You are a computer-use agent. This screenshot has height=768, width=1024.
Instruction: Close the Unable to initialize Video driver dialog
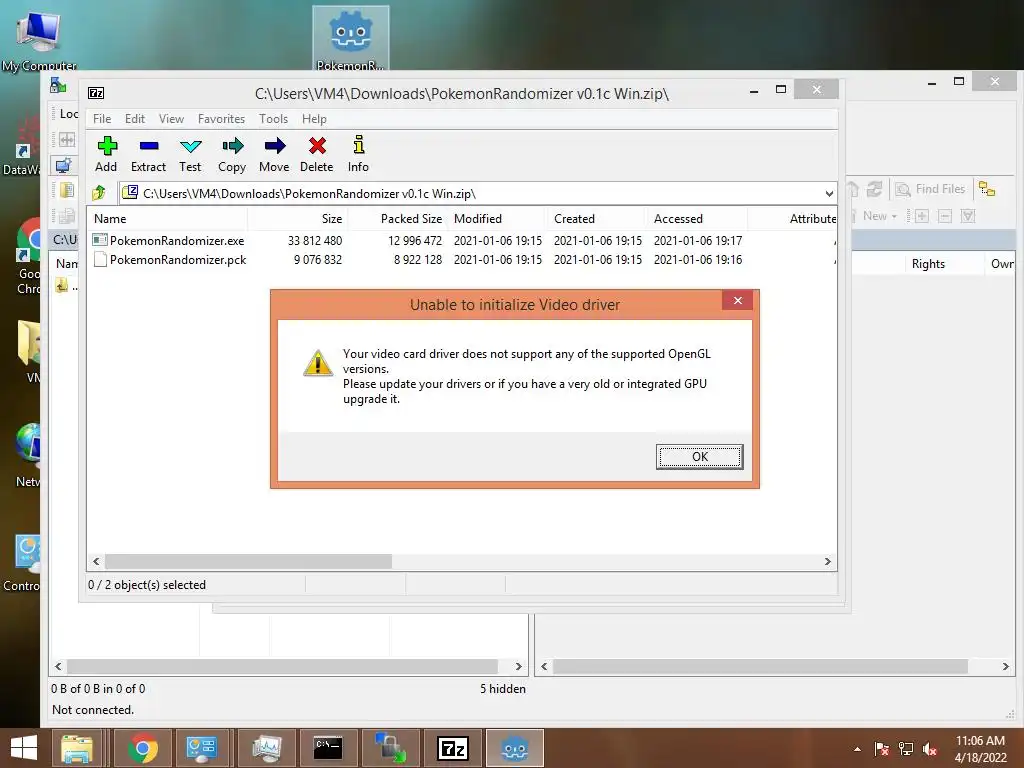737,300
